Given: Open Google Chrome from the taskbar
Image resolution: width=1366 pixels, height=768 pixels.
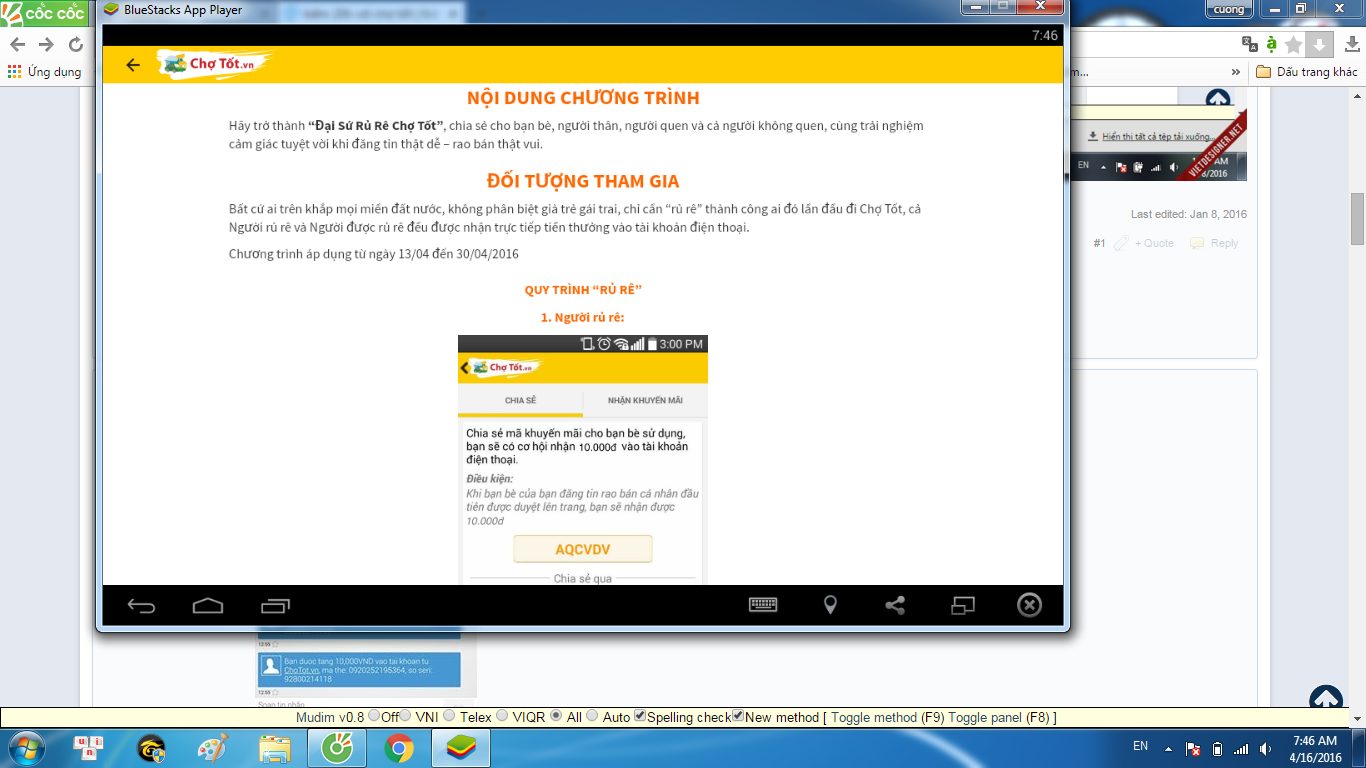Looking at the screenshot, I should pyautogui.click(x=399, y=748).
